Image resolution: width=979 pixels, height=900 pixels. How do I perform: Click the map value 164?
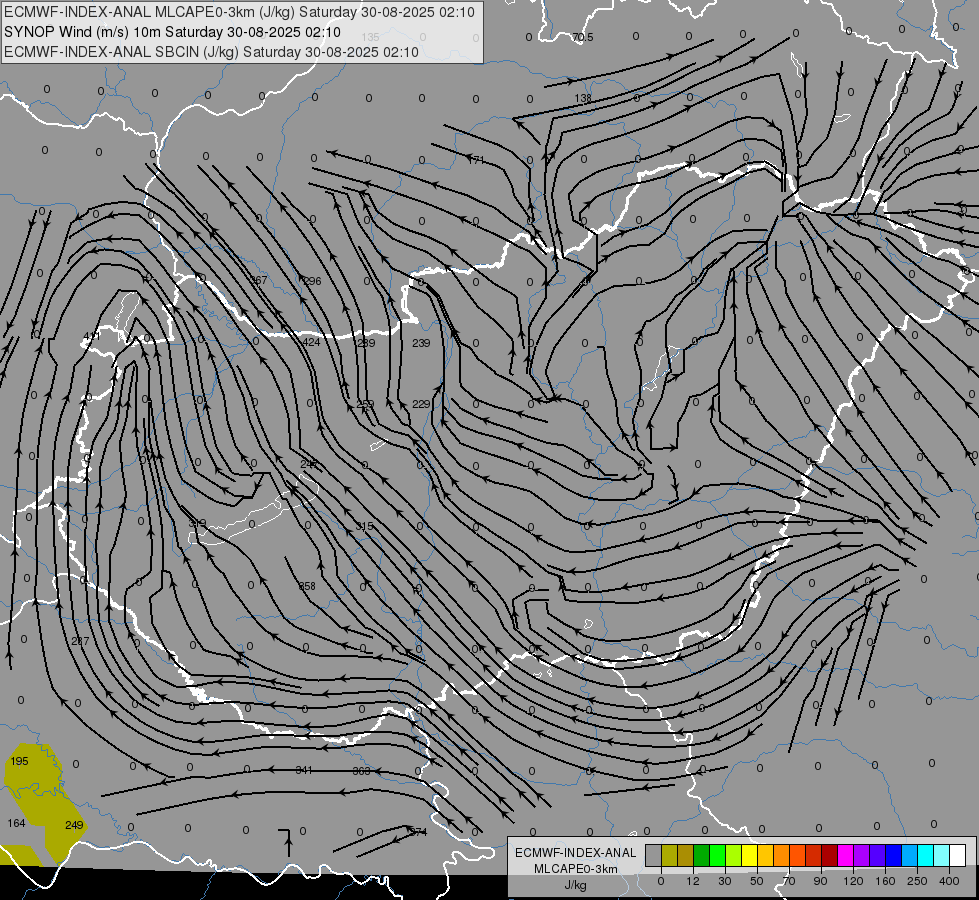(16, 823)
